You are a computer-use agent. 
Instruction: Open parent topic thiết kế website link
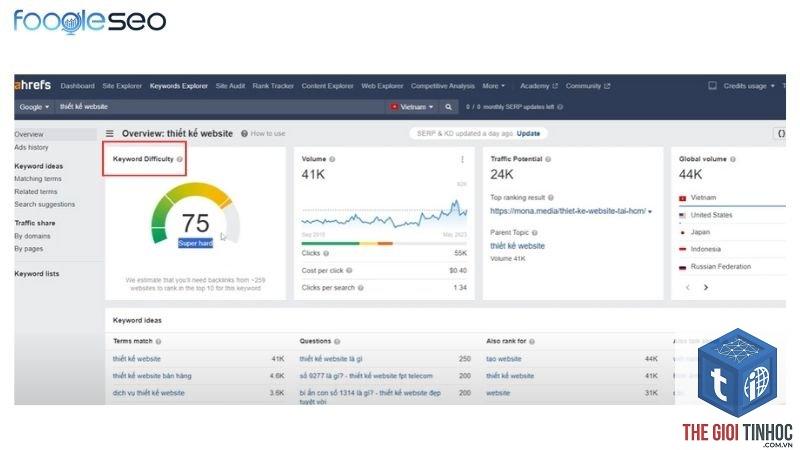517,246
